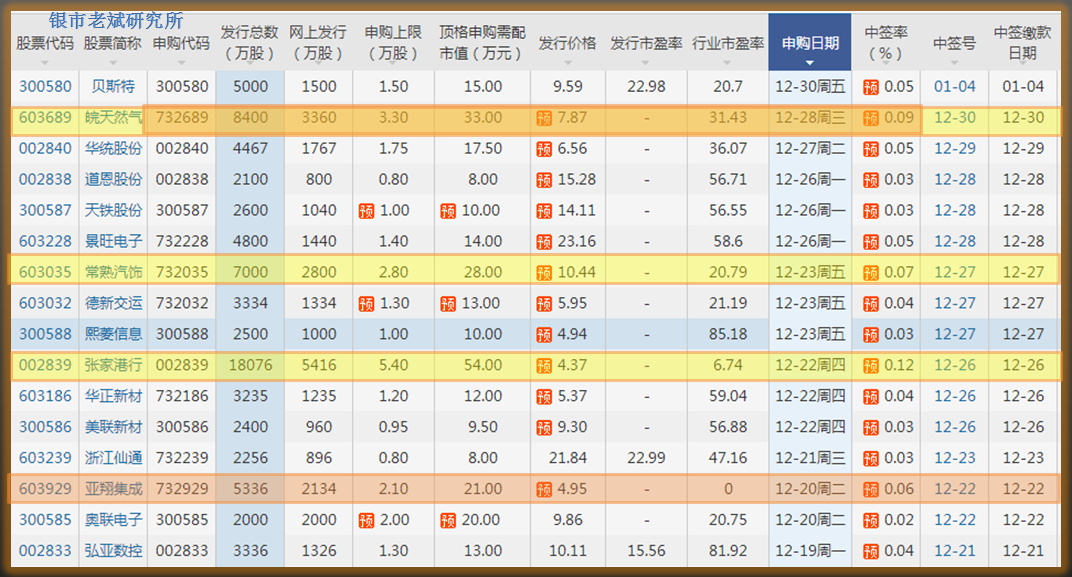This screenshot has height=577, width=1072.
Task: Open stock name link 贝斯特
Action: click(113, 87)
